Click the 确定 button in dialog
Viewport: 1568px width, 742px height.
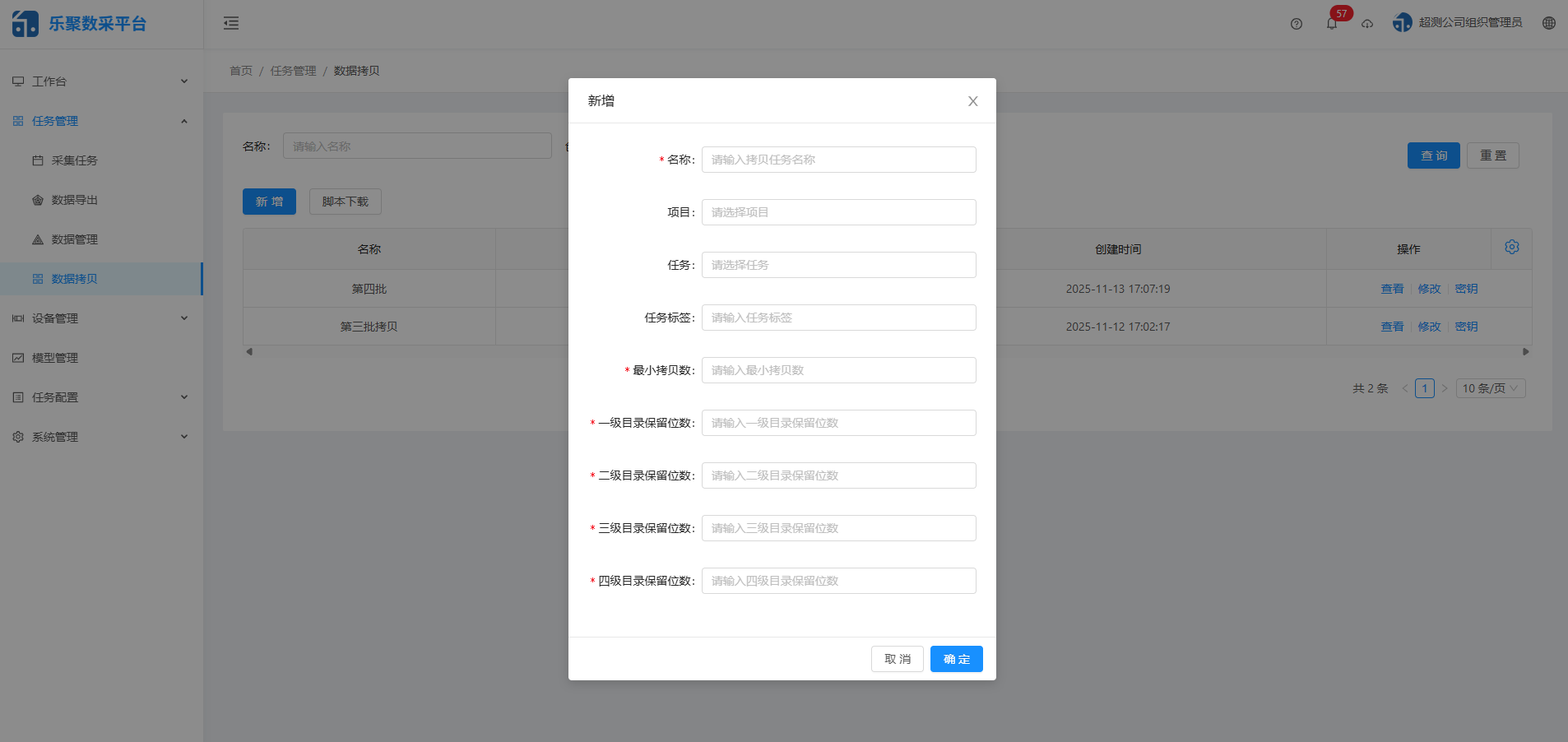point(956,659)
